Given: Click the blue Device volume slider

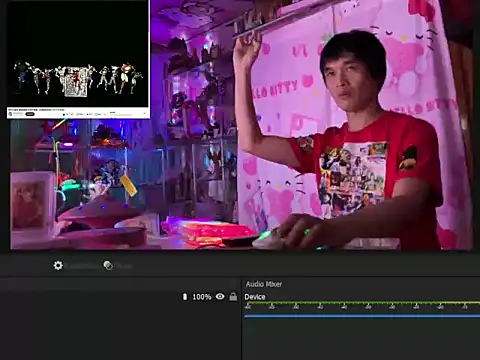Looking at the screenshot, I should pyautogui.click(x=362, y=315).
